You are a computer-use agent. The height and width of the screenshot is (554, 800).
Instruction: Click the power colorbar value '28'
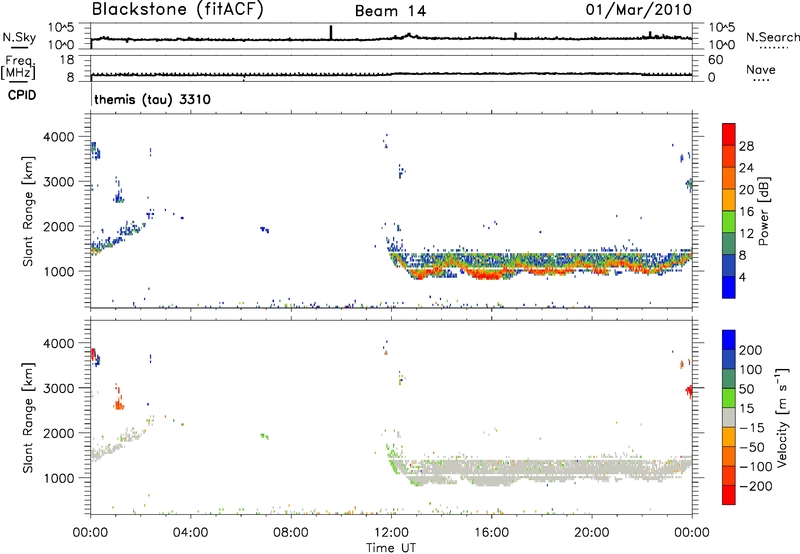pos(746,146)
